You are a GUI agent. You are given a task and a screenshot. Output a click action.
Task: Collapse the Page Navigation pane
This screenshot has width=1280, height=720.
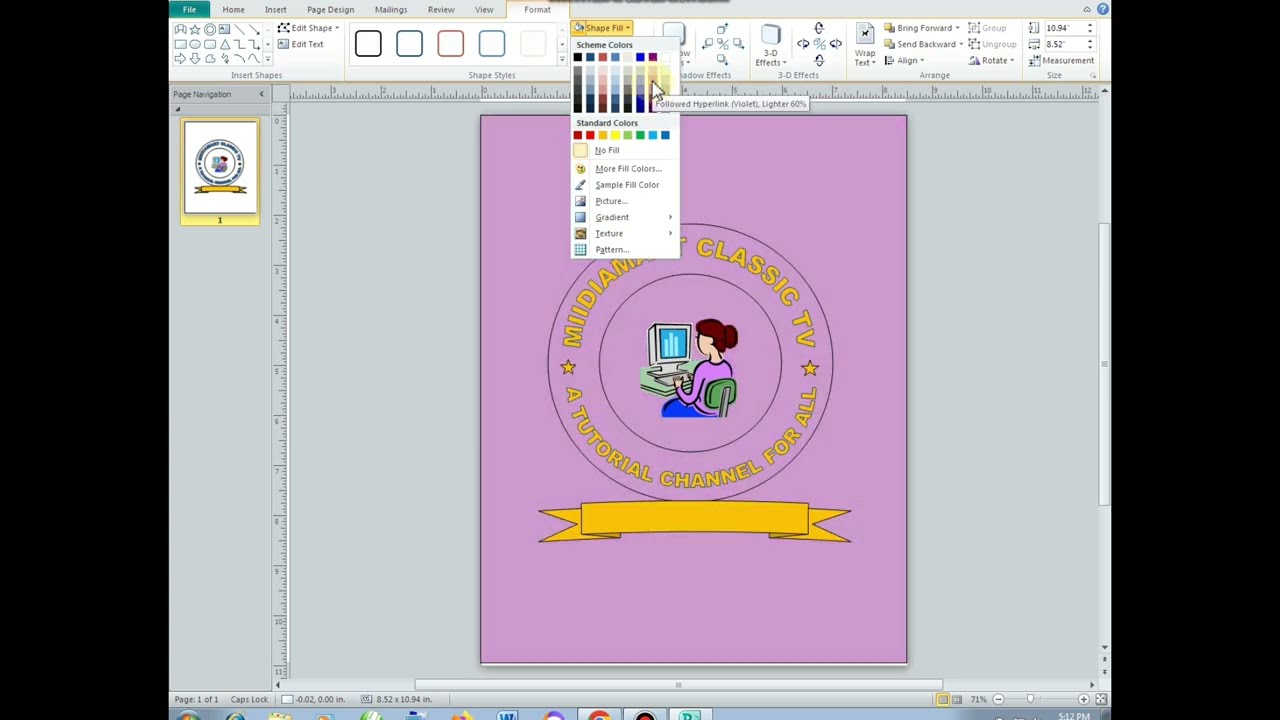pyautogui.click(x=261, y=94)
